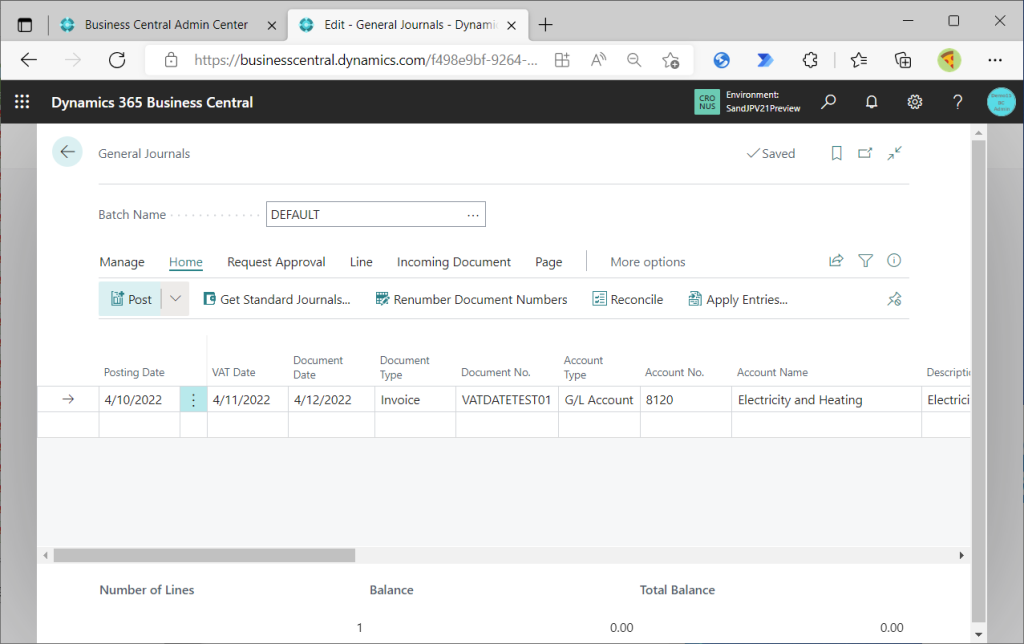Viewport: 1024px width, 644px height.
Task: Expand the Post dropdown arrow
Action: [x=175, y=299]
